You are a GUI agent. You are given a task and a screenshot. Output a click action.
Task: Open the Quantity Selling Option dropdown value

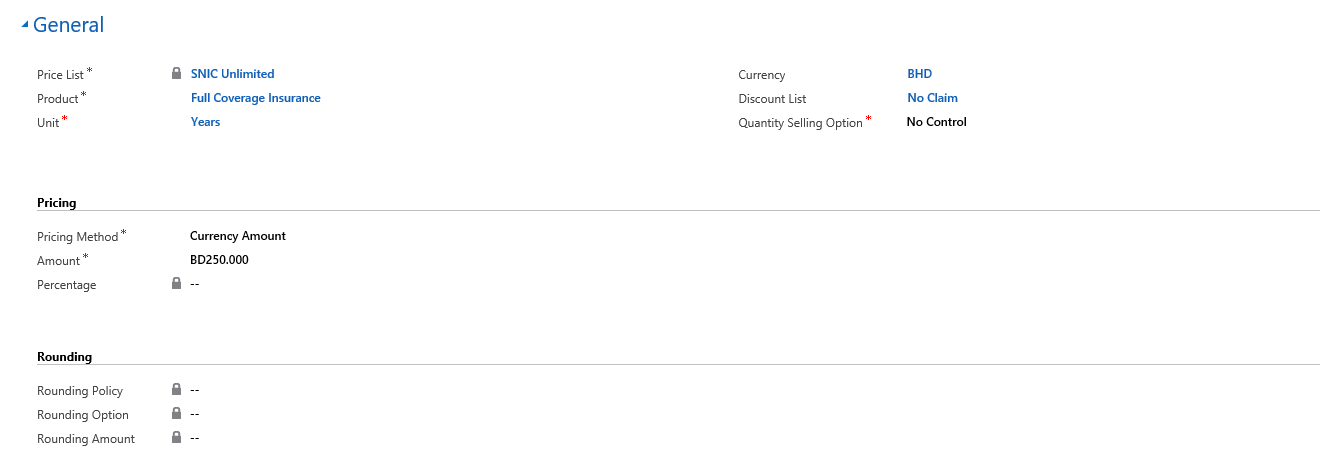[936, 122]
